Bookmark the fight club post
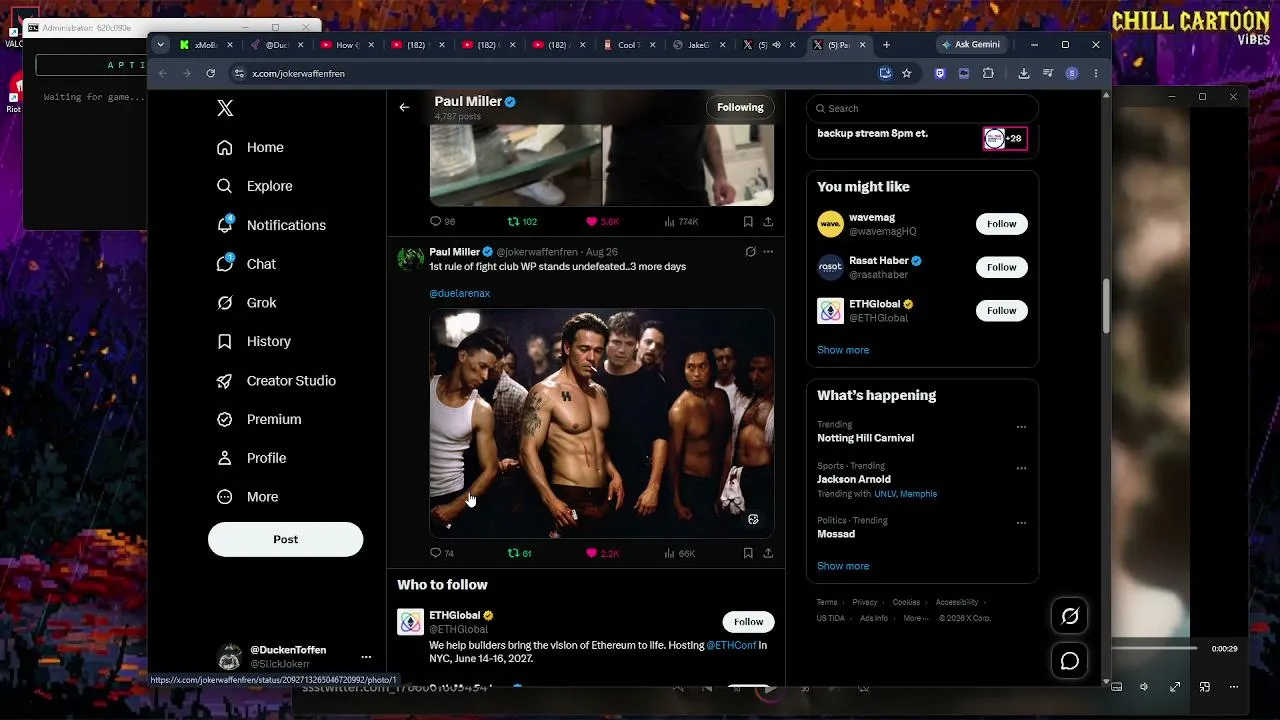Screen dimensions: 1280x720 [748, 553]
